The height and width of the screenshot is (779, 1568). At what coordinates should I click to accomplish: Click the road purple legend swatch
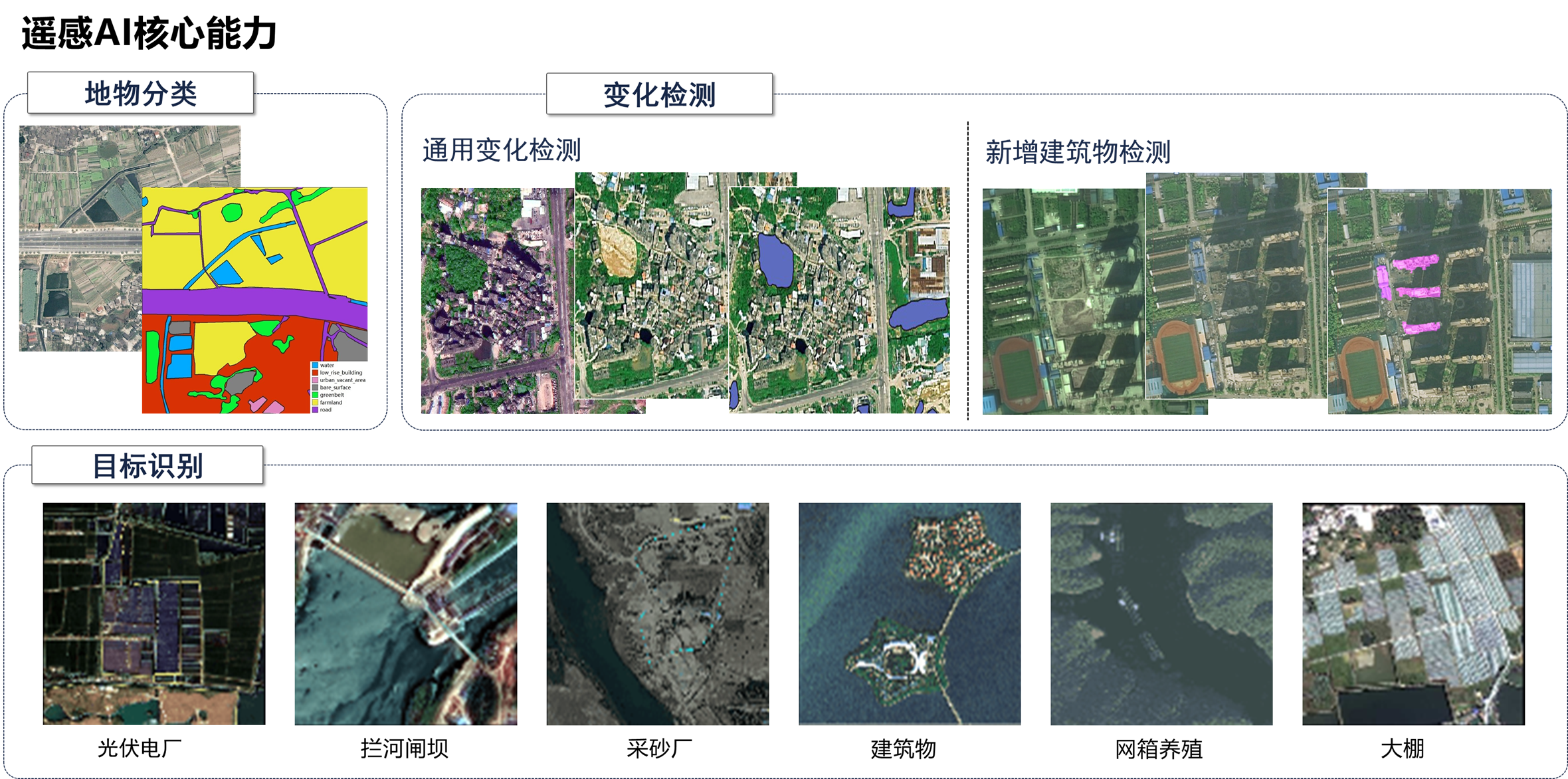coord(315,410)
